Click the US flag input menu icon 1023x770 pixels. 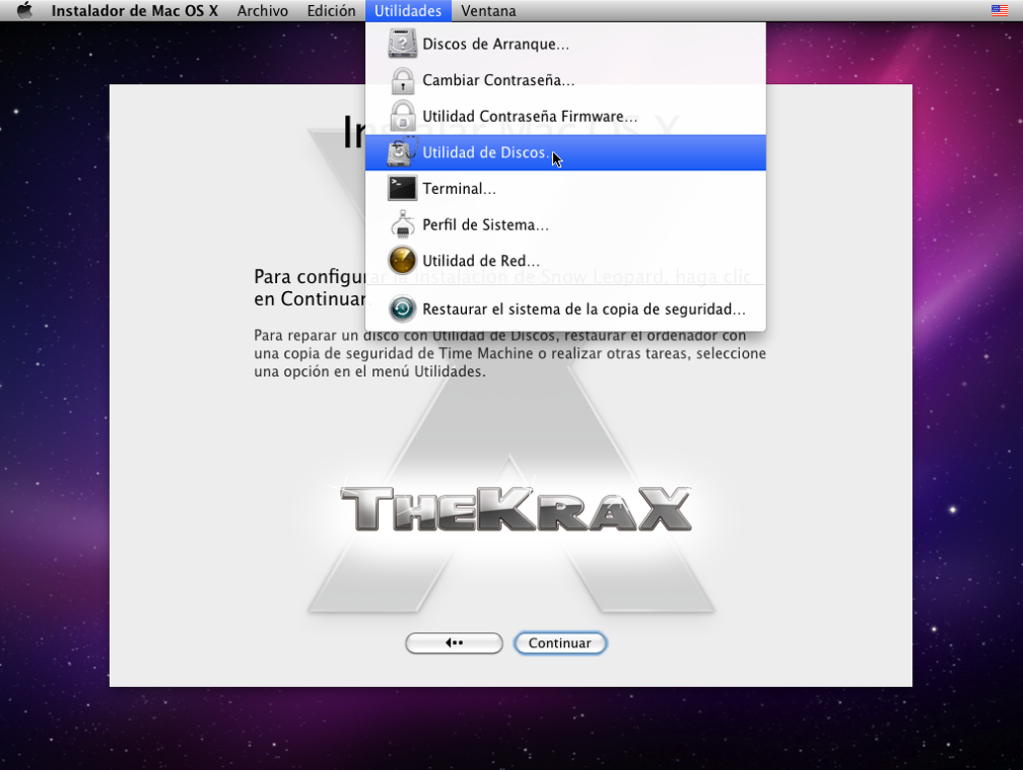coord(999,10)
